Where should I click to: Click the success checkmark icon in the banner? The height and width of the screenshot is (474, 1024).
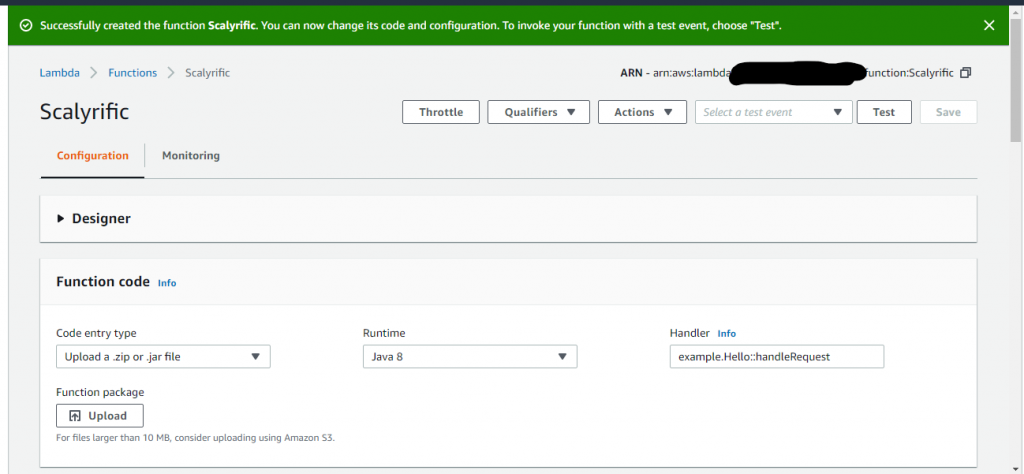(26, 25)
